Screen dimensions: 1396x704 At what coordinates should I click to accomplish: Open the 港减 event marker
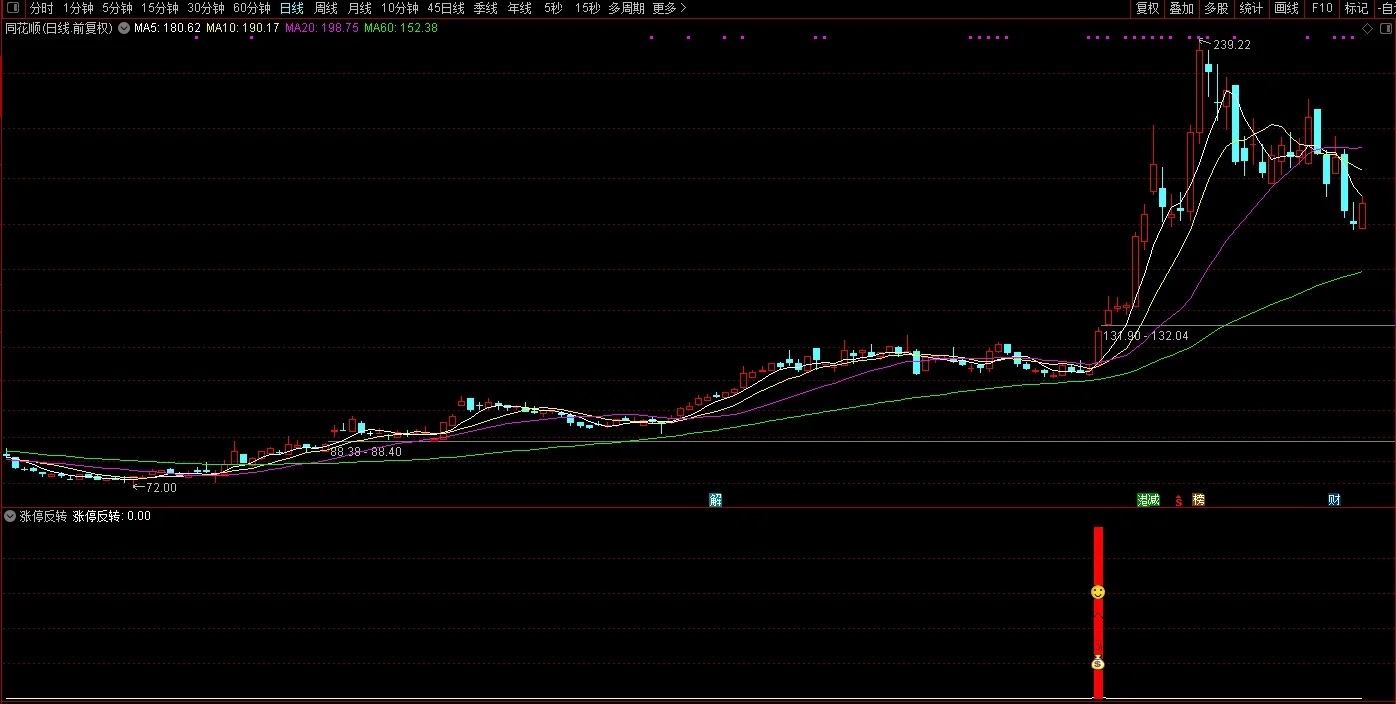1148,500
